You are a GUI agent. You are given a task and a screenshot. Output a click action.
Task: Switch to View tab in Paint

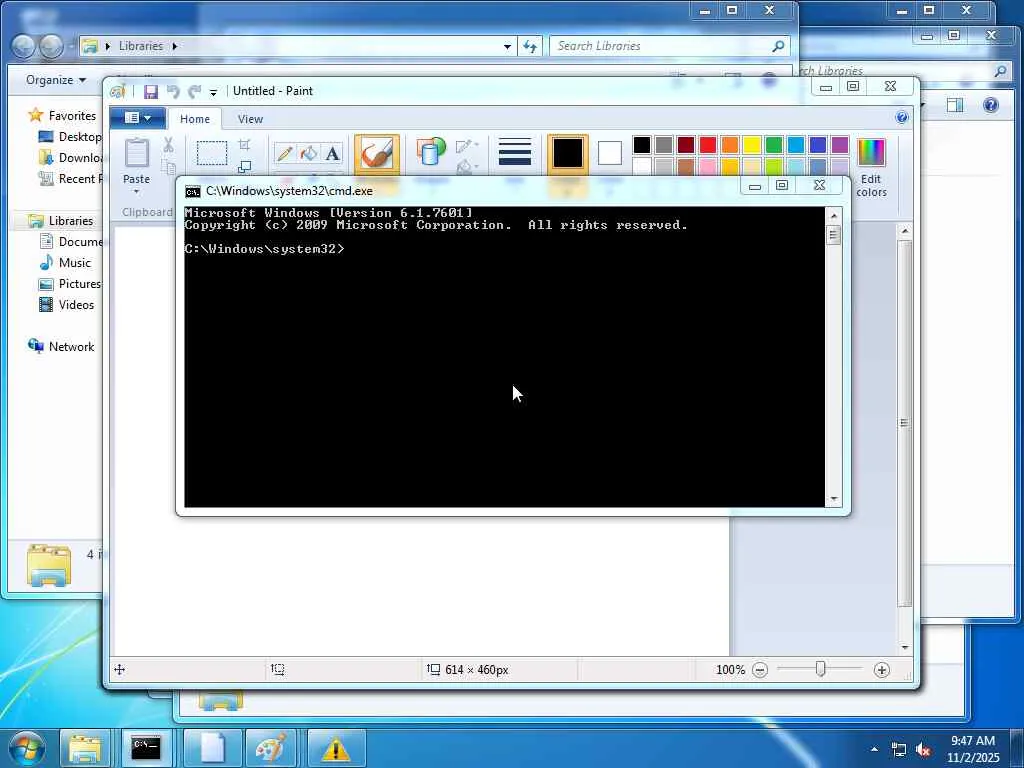coord(250,119)
